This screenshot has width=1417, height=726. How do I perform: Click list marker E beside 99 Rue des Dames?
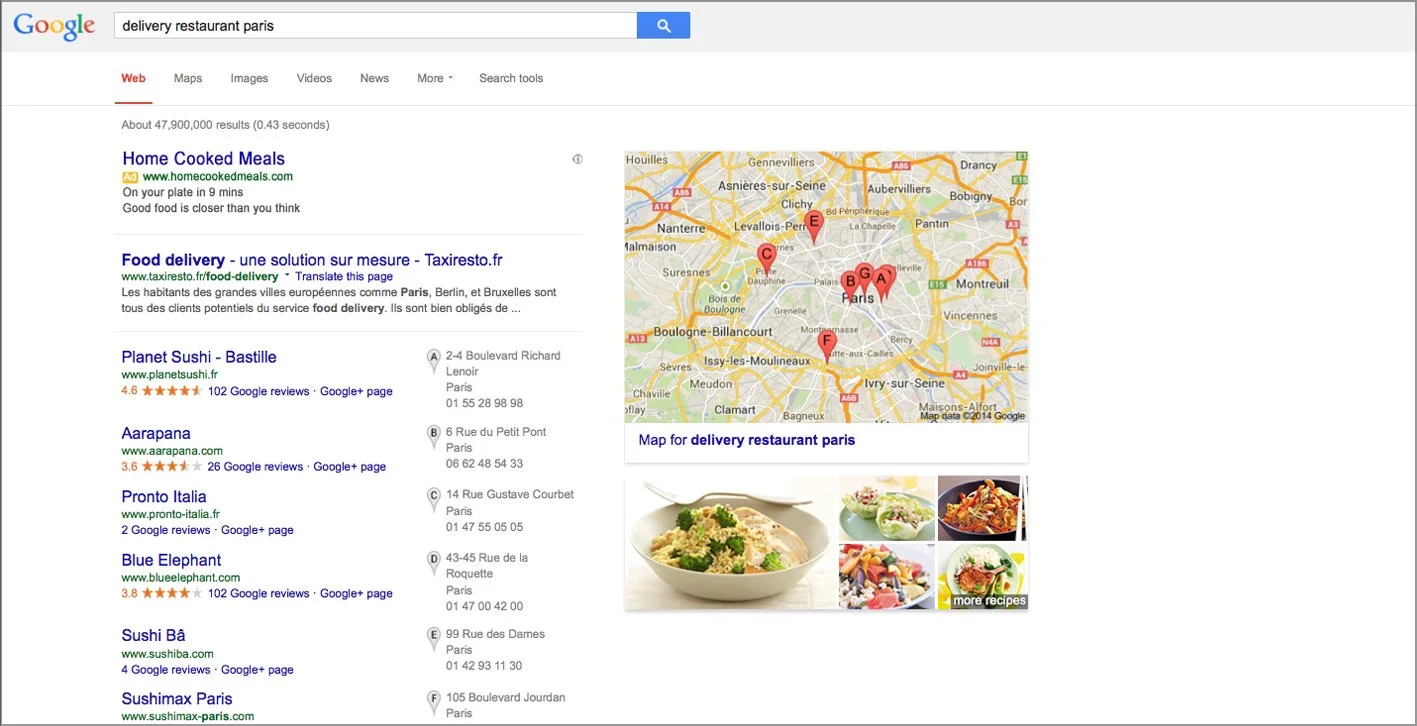(434, 638)
